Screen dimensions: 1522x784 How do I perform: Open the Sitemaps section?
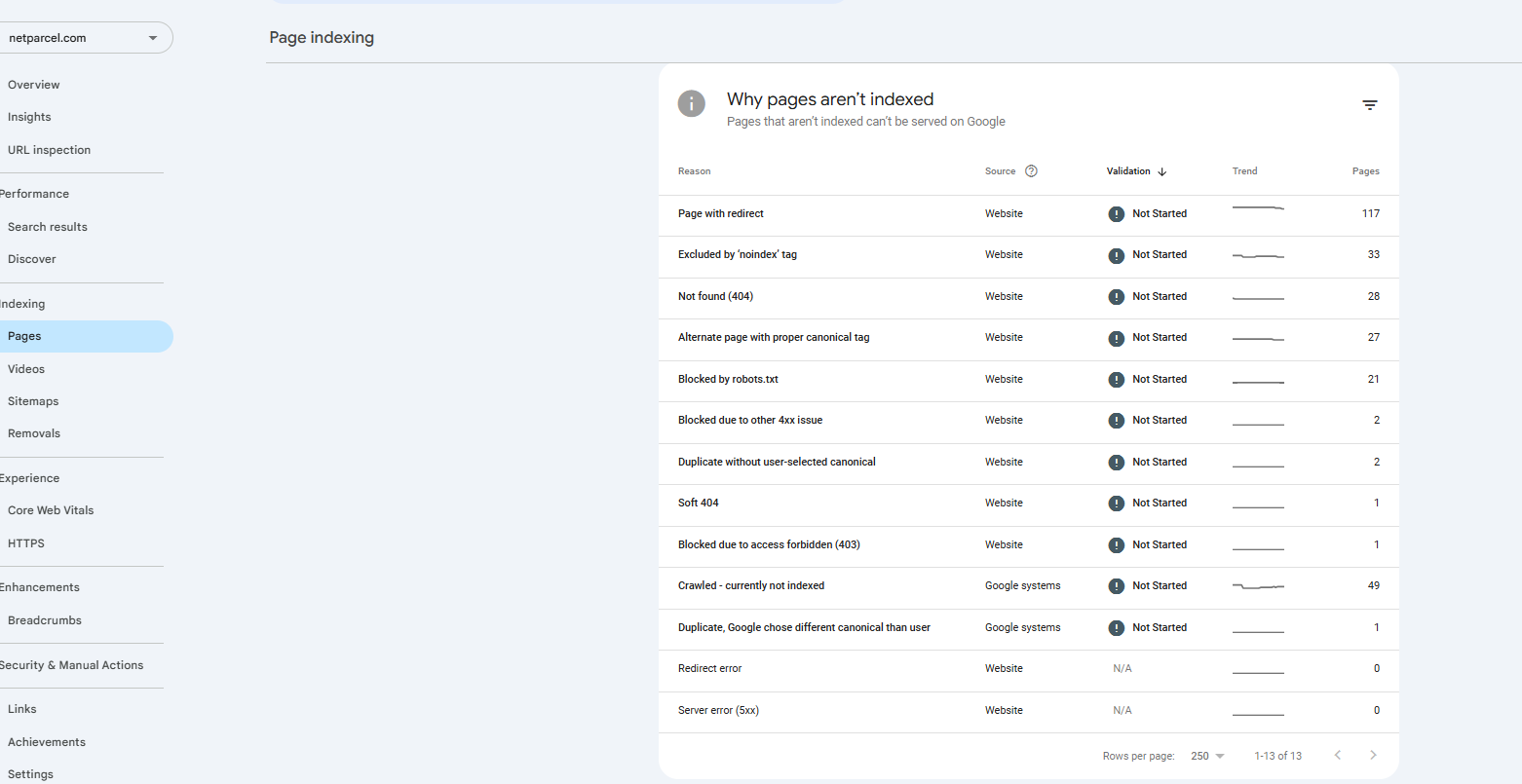click(33, 401)
